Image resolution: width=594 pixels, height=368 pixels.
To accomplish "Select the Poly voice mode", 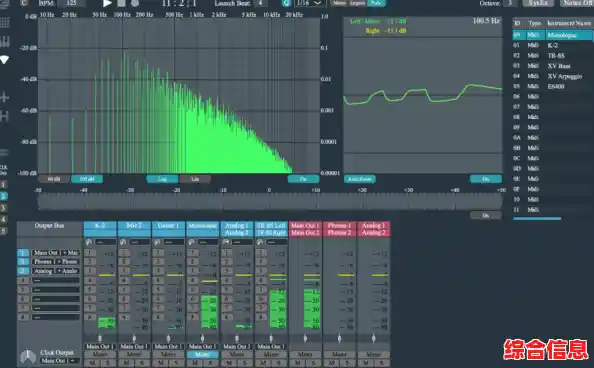I will pyautogui.click(x=376, y=3).
